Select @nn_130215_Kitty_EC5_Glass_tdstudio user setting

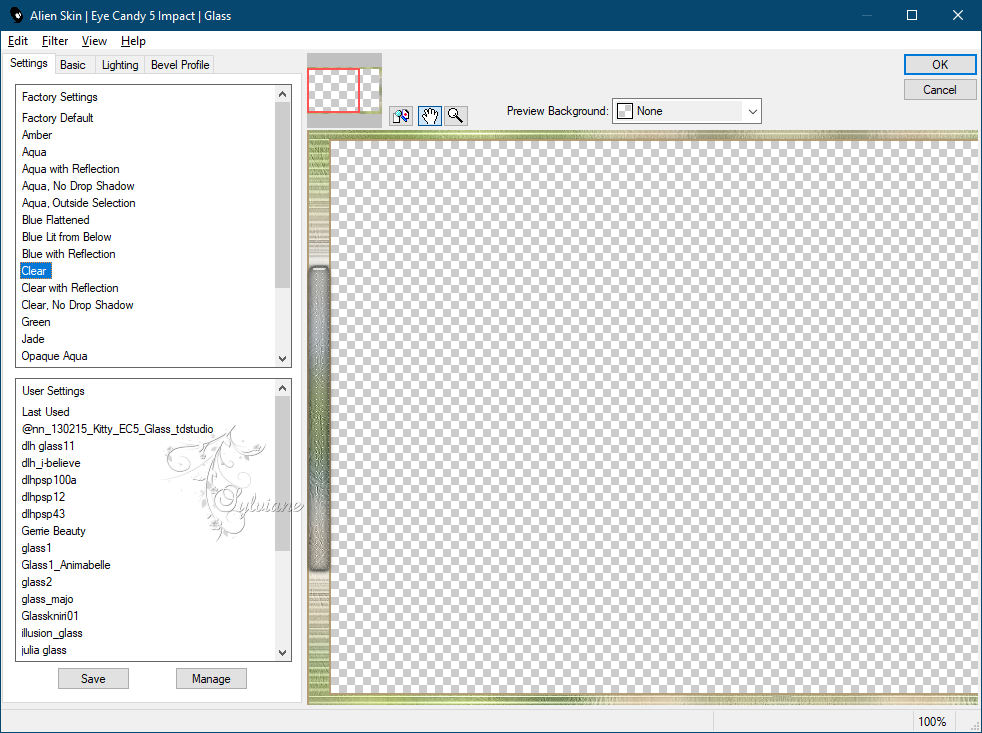click(x=117, y=429)
